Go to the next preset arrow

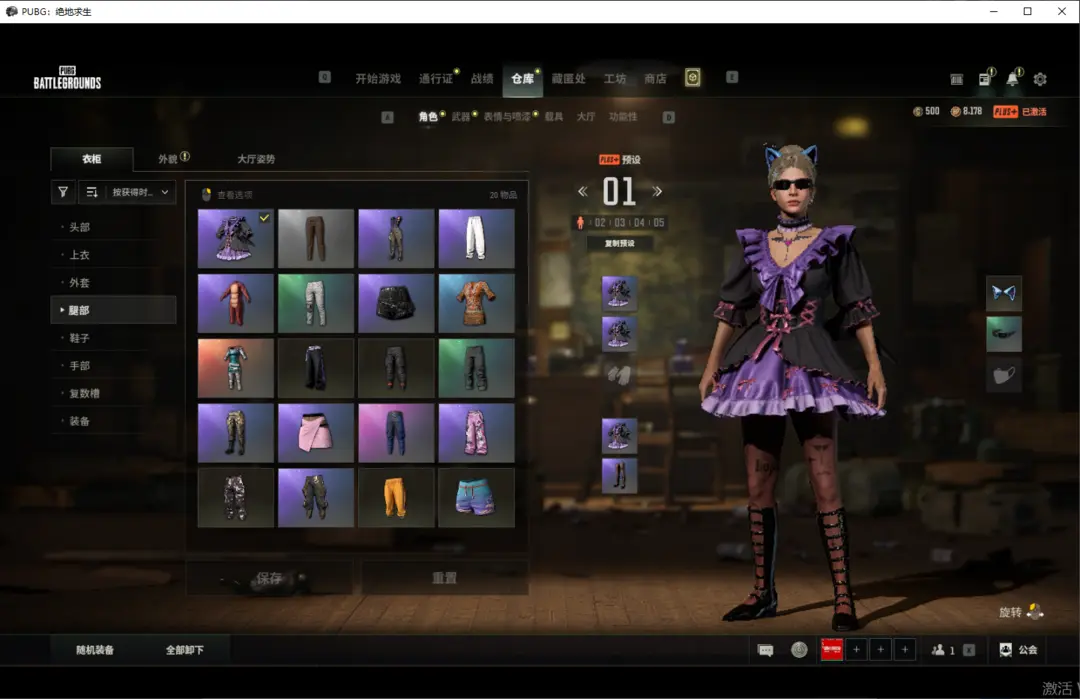(657, 191)
